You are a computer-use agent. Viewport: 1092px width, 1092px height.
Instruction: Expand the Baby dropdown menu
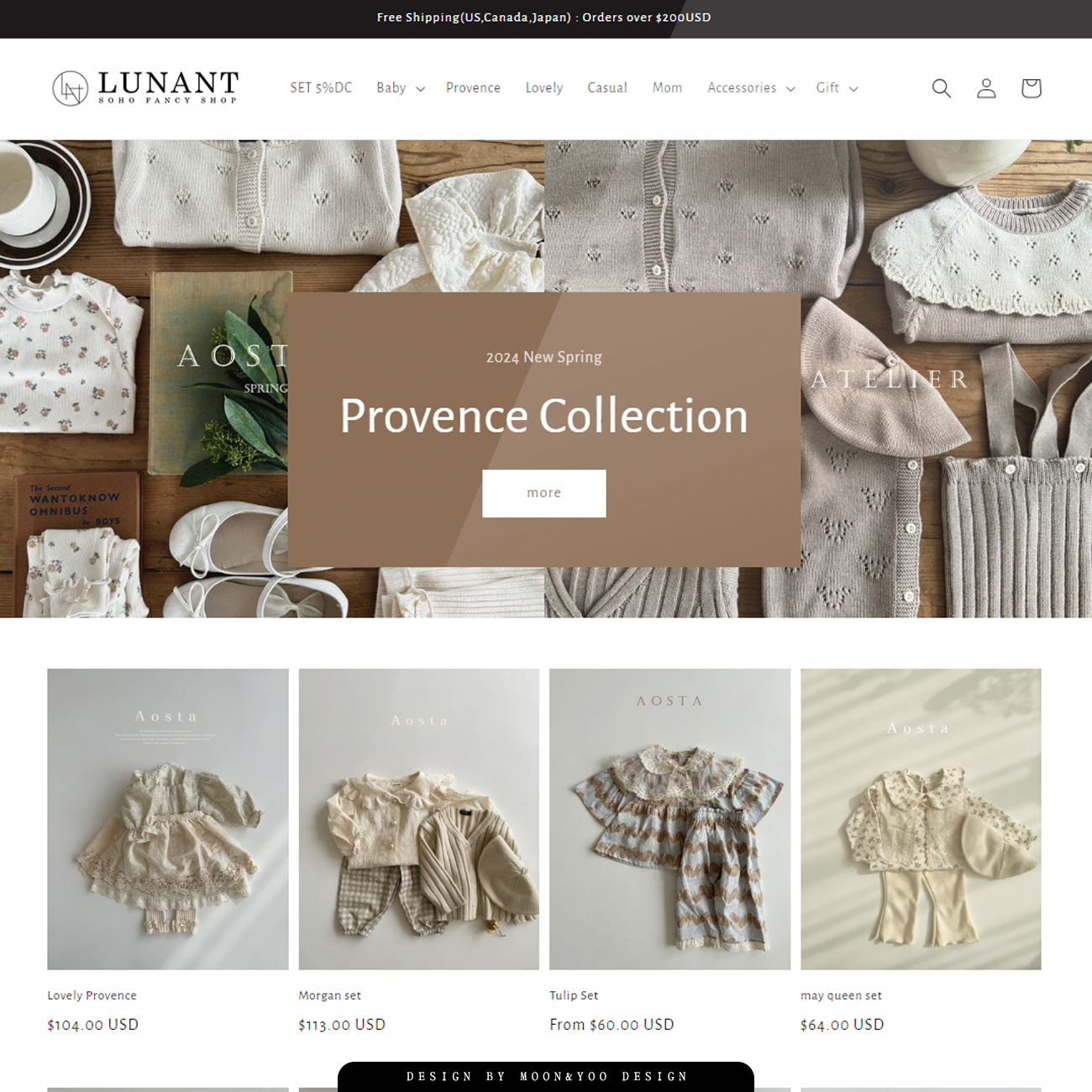[x=401, y=88]
